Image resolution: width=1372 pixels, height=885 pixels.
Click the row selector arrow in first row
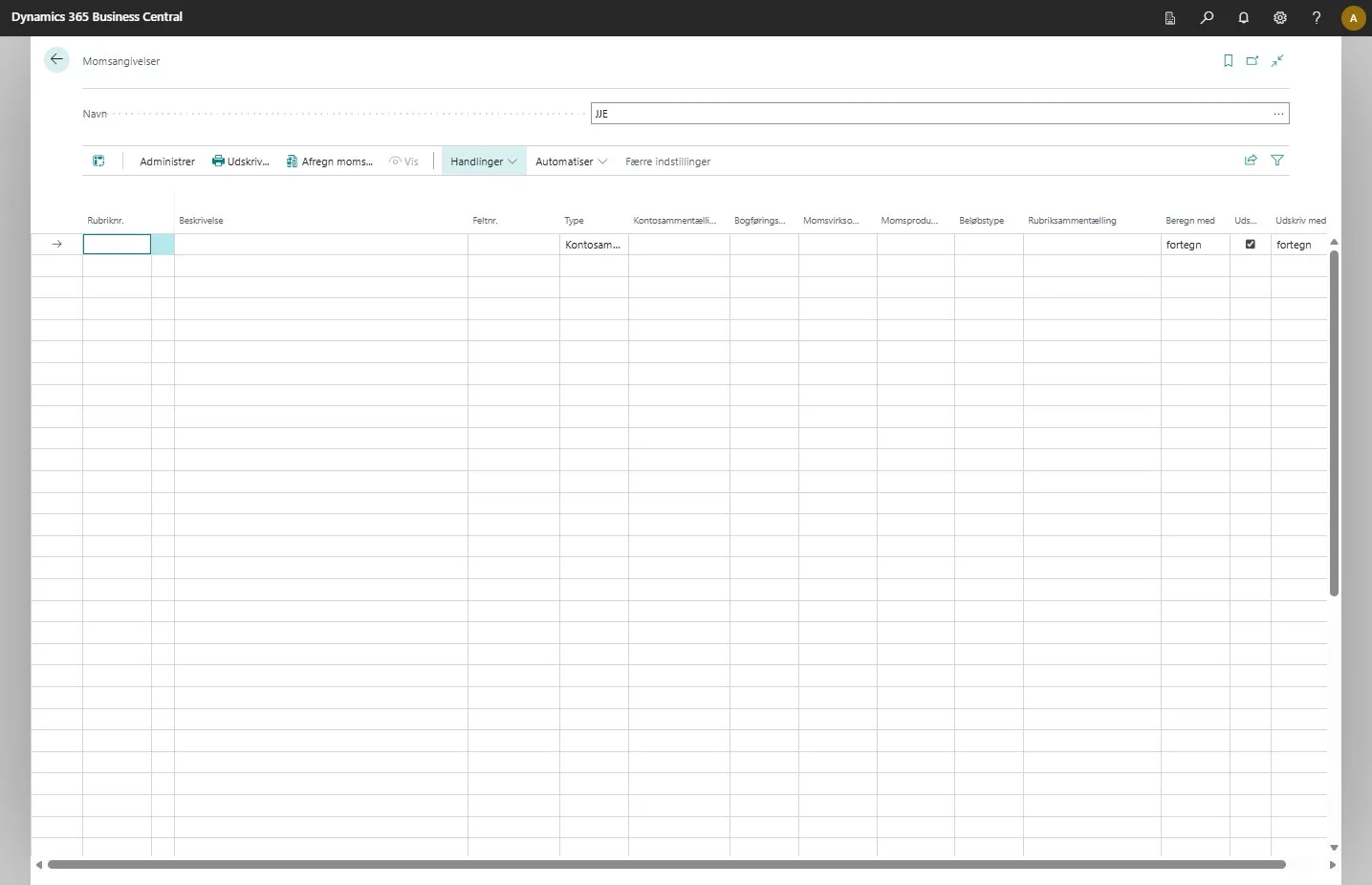57,245
